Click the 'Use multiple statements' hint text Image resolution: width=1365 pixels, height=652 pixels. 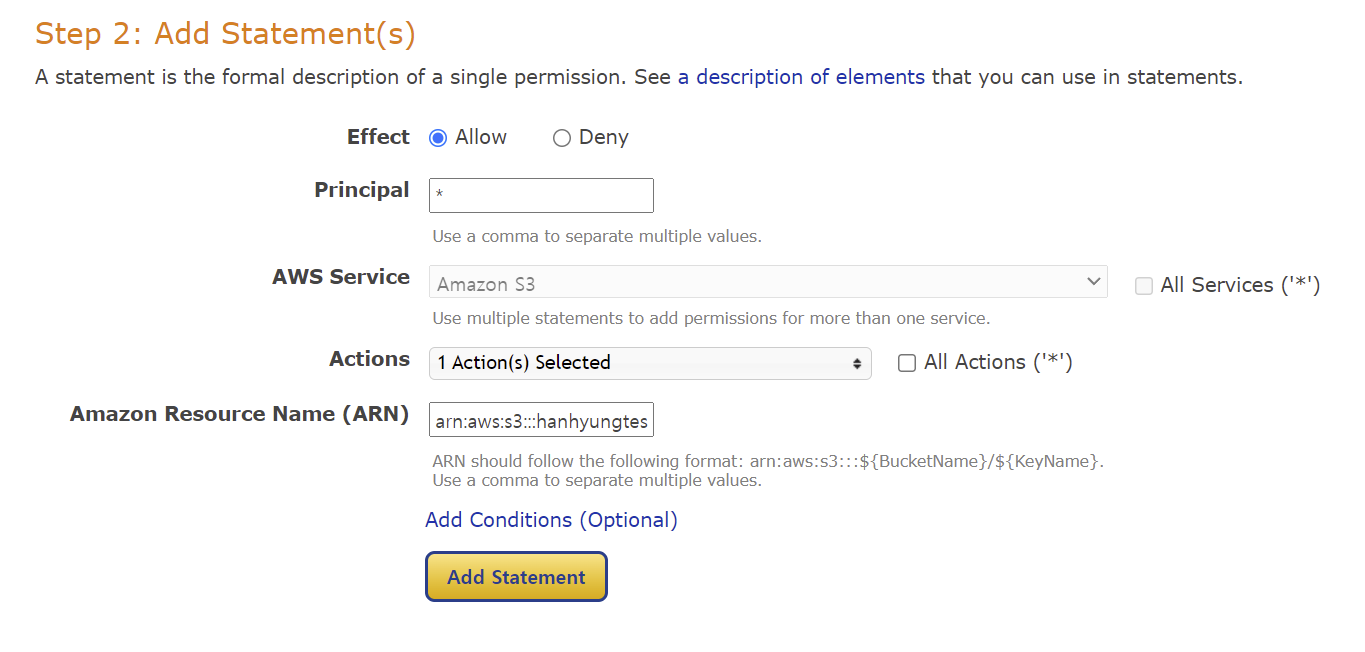[710, 319]
